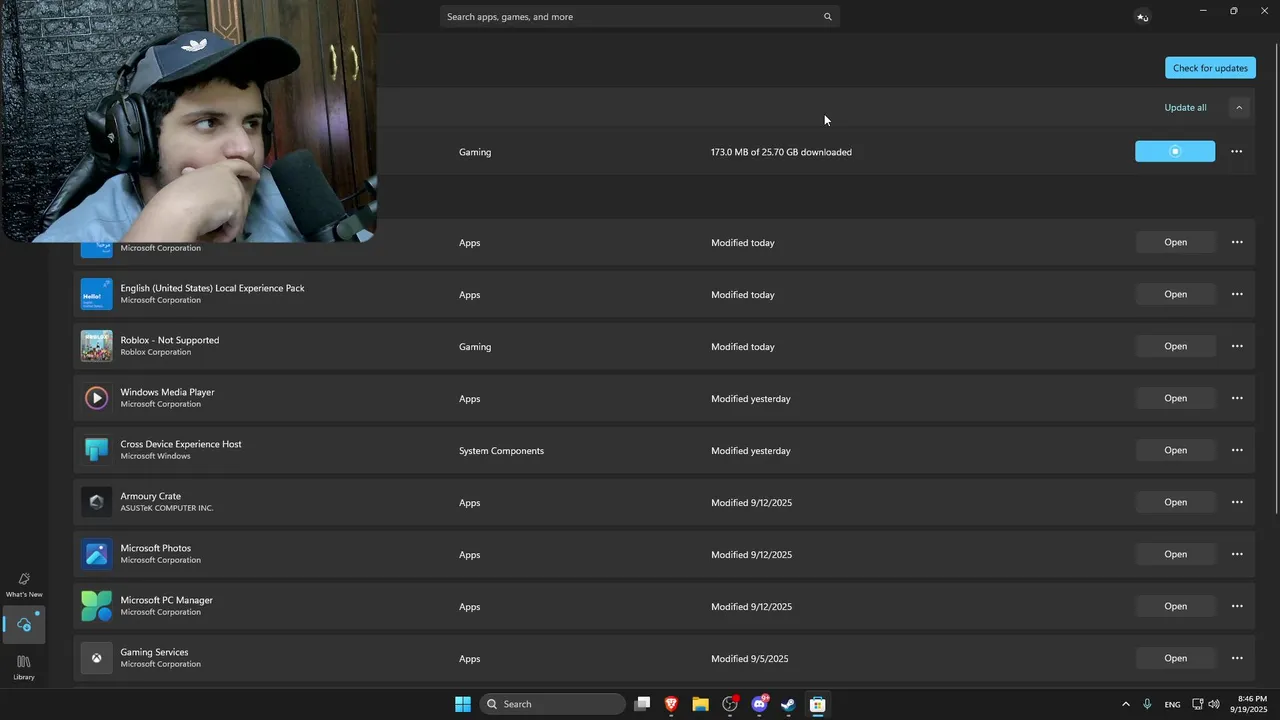
Task: Open more options for English Local Experience Pack
Action: pyautogui.click(x=1237, y=294)
